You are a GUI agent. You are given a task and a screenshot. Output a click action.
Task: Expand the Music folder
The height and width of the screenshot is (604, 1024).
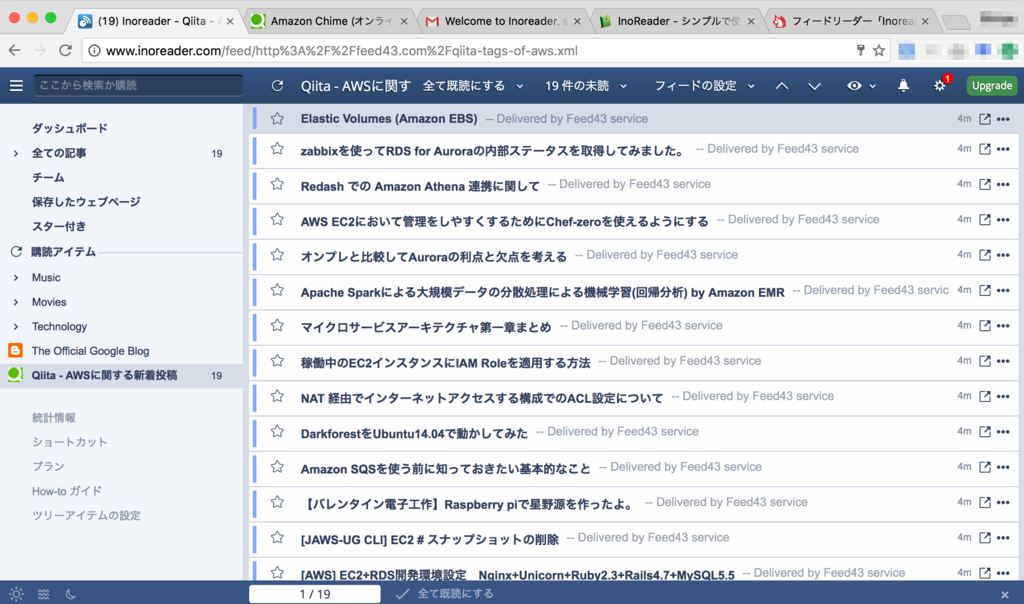click(16, 278)
